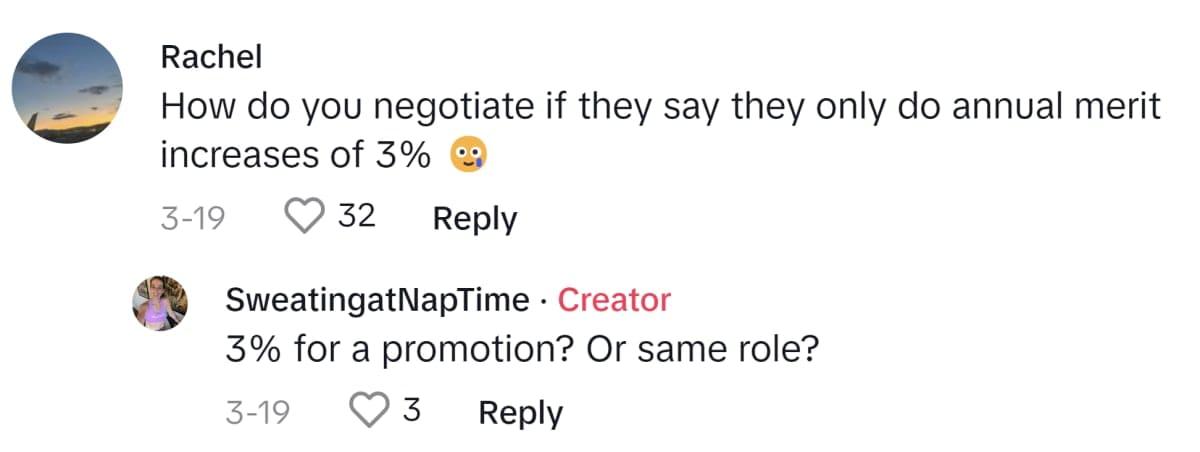Visit Rachel's profile via her username

(211, 57)
